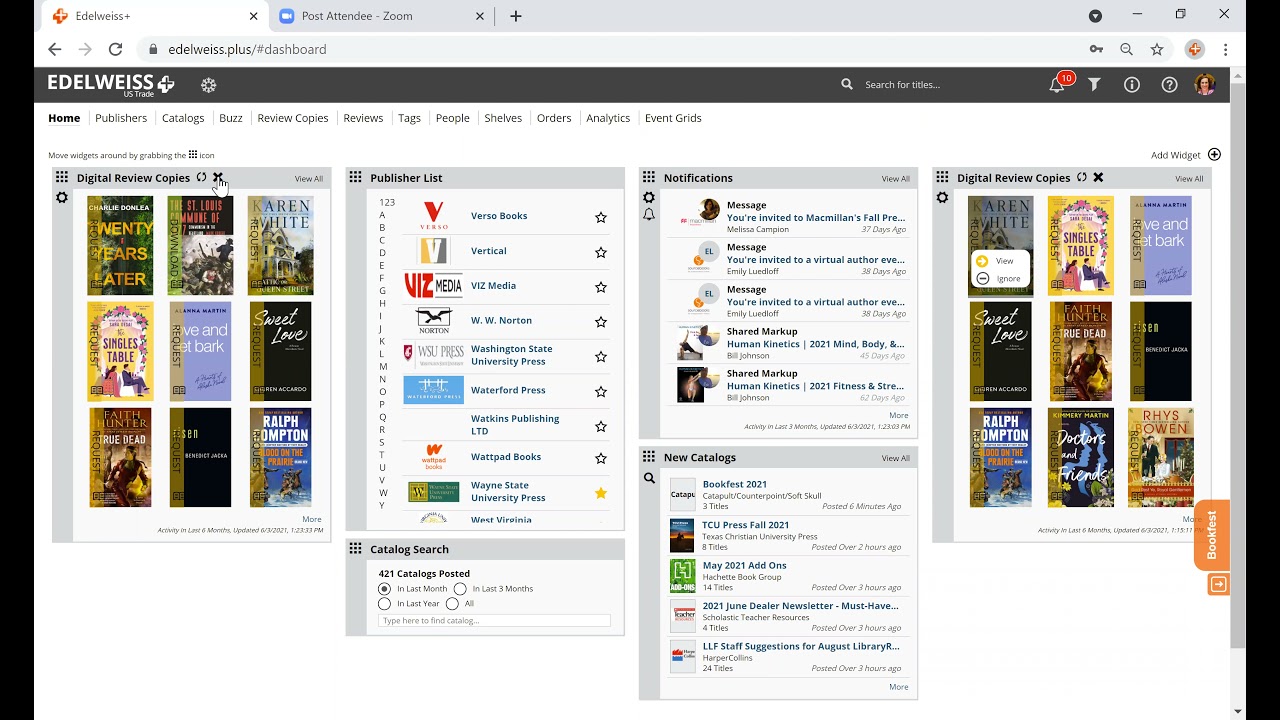Open TCU Press Fall 2021 catalog
This screenshot has width=1280, height=720.
746,525
